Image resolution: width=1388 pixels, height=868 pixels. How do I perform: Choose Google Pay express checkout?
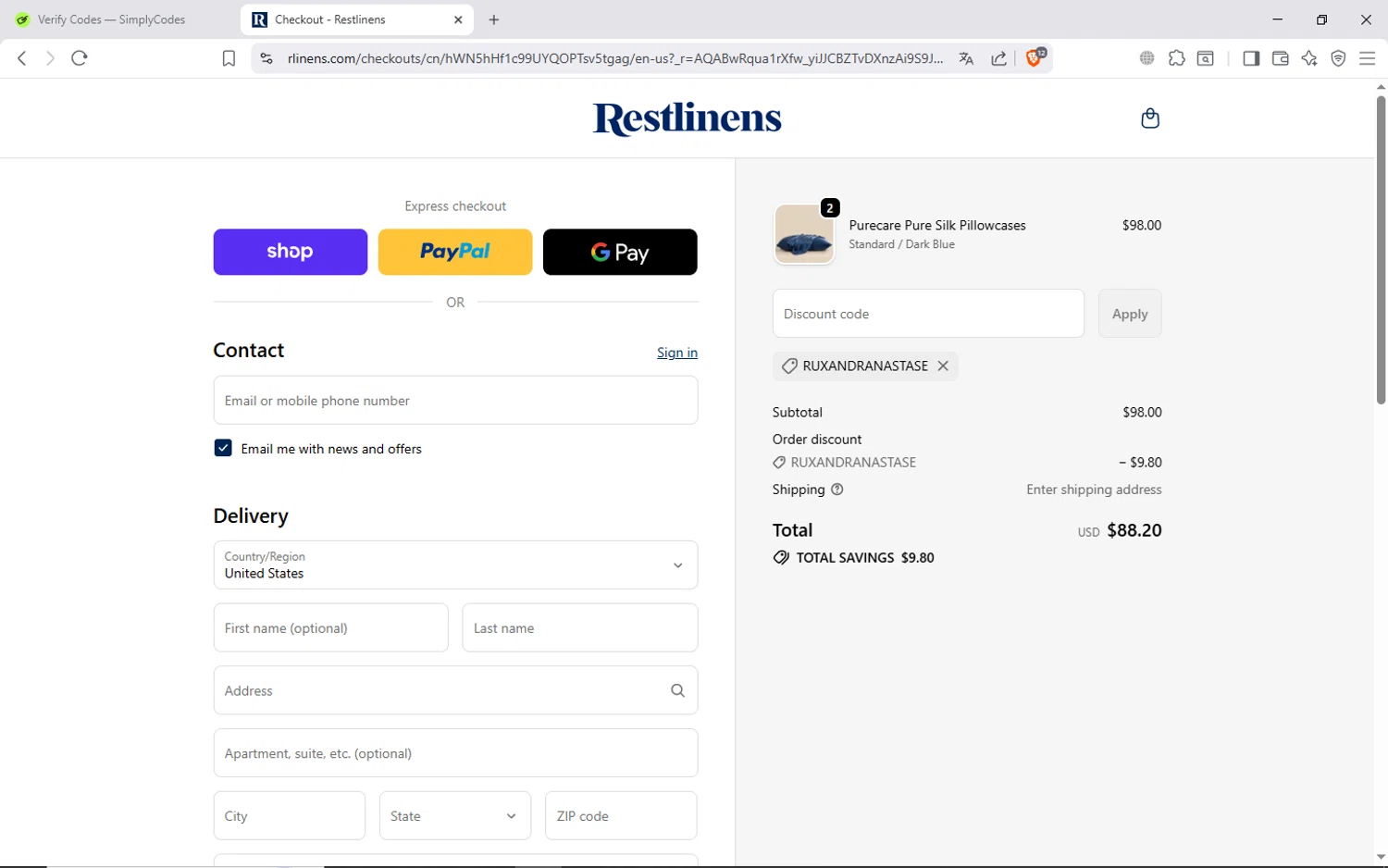[x=620, y=252]
